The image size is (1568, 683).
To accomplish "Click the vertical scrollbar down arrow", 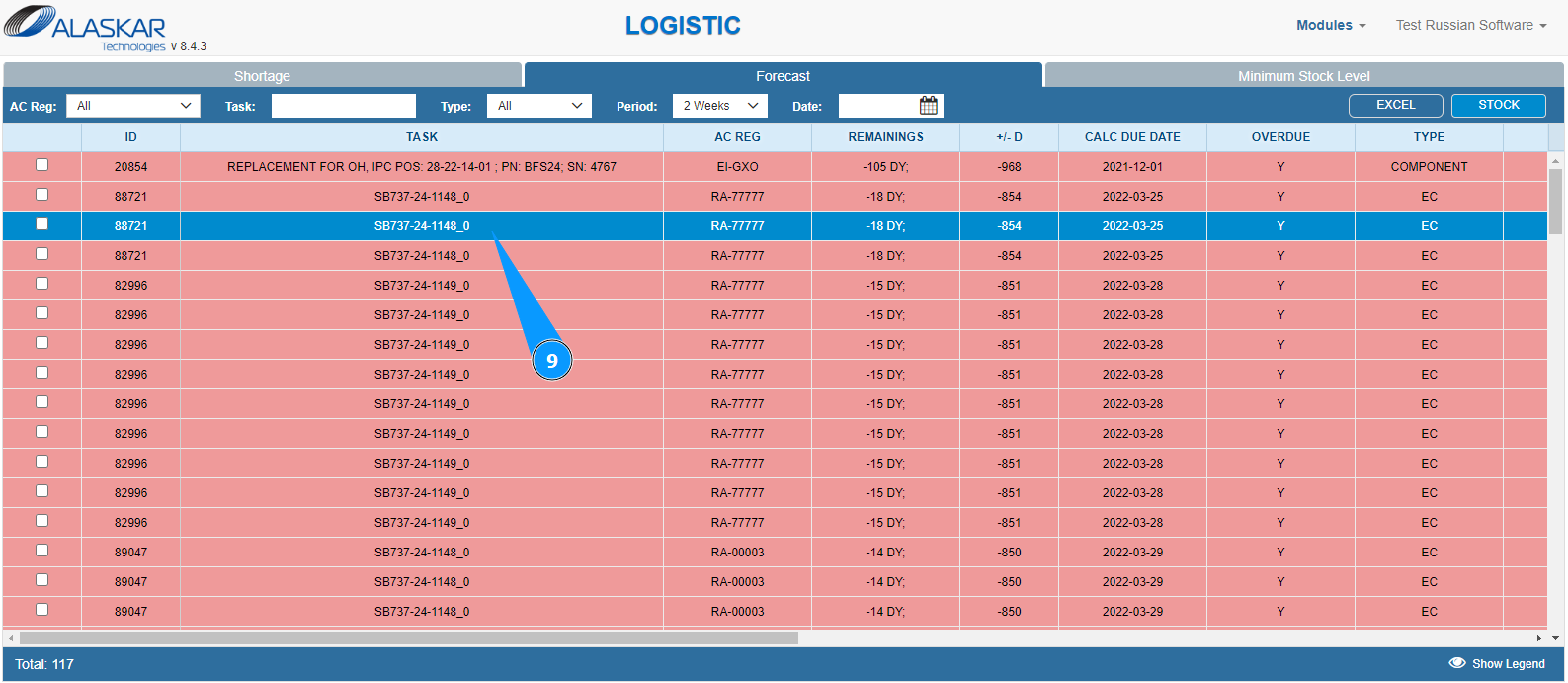I will 1555,638.
